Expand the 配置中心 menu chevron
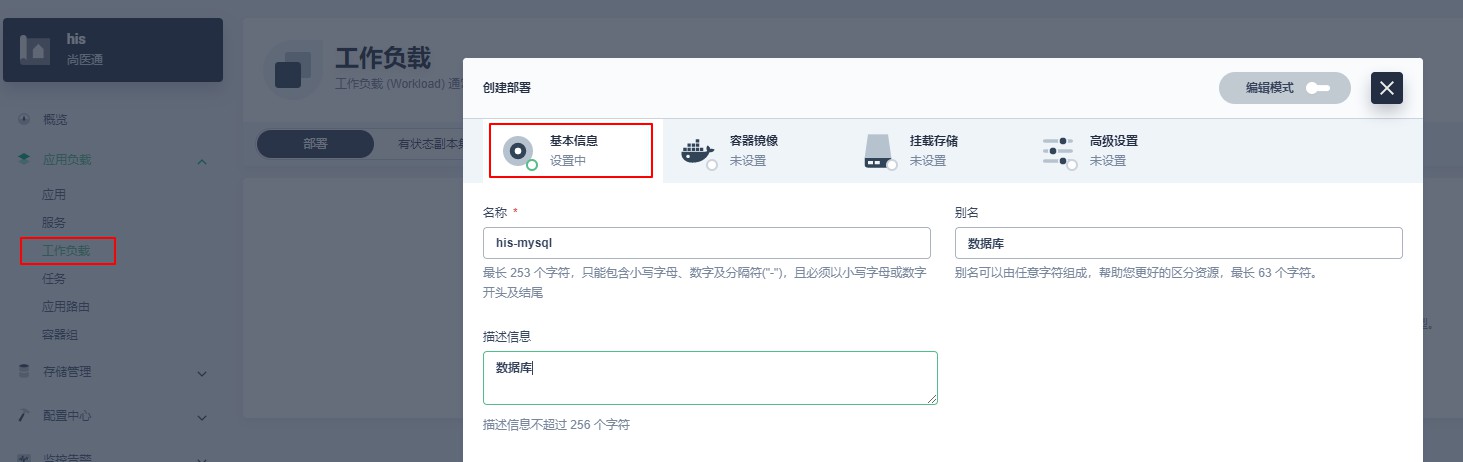 (x=202, y=417)
